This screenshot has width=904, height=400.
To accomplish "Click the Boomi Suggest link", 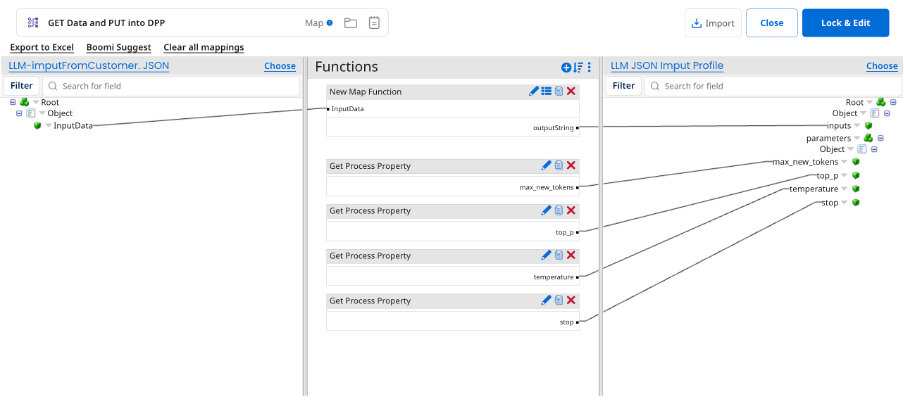I will [x=118, y=47].
